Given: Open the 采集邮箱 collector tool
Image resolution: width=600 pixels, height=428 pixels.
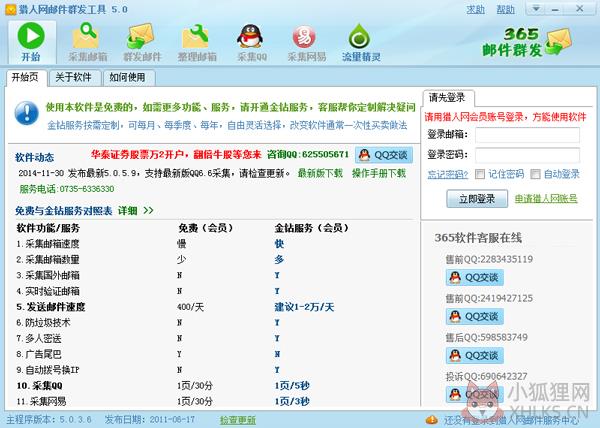Looking at the screenshot, I should [88, 42].
